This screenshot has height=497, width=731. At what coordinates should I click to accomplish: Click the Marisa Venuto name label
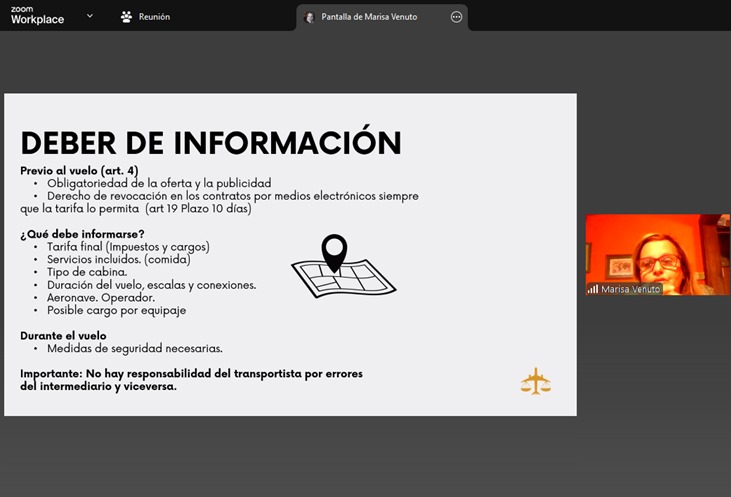coord(630,289)
